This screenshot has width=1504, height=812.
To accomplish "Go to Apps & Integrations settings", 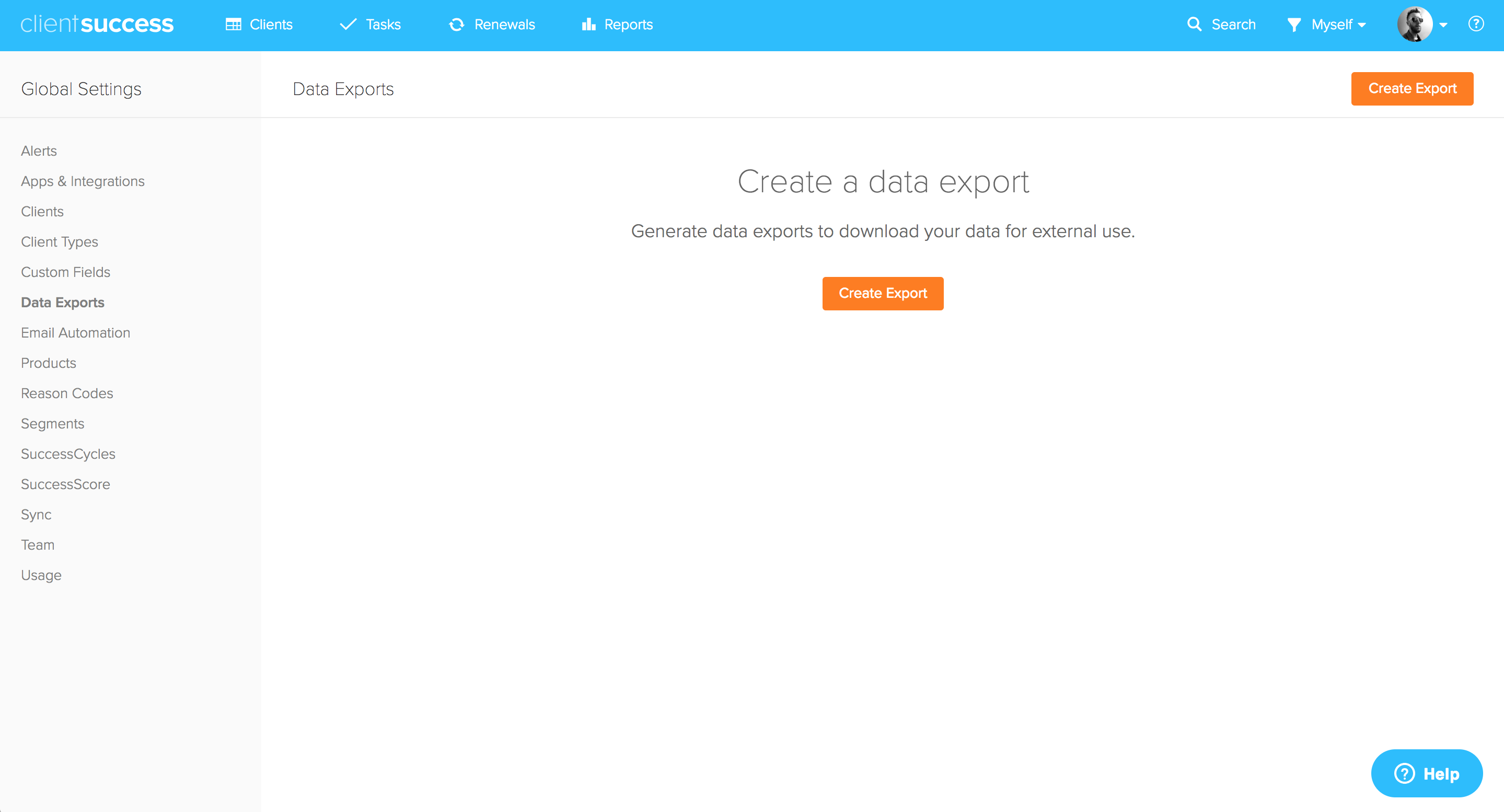I will pyautogui.click(x=83, y=181).
